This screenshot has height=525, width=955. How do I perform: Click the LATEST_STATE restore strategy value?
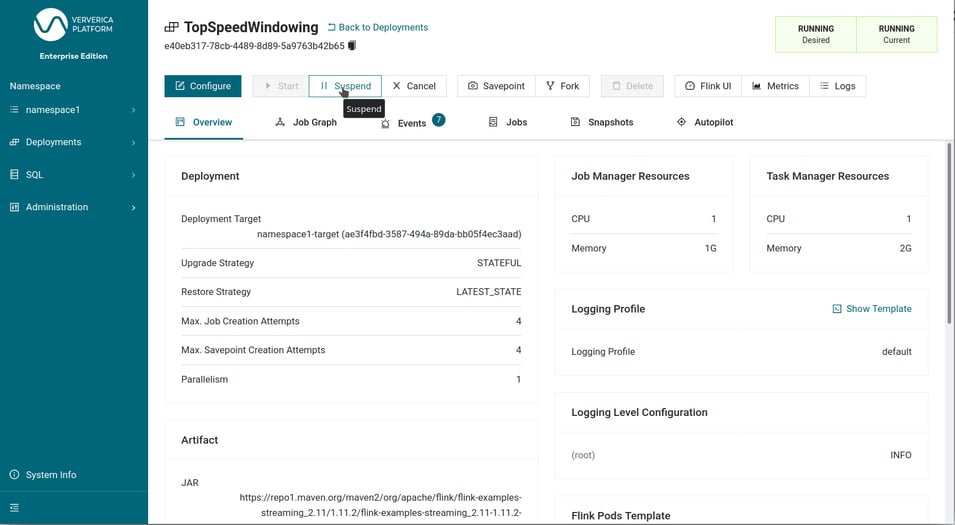coord(488,292)
